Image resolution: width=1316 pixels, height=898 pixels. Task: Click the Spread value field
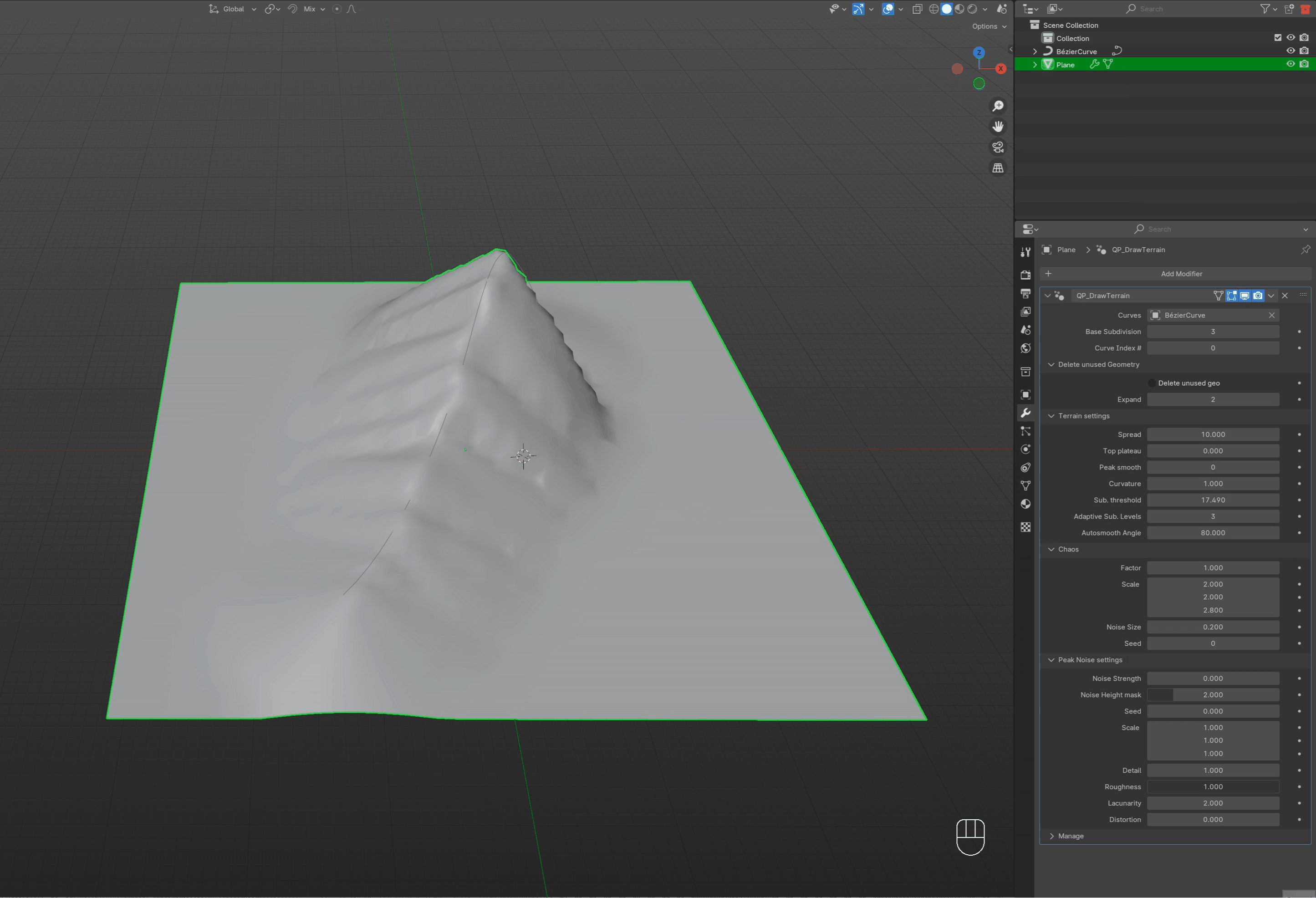tap(1212, 434)
